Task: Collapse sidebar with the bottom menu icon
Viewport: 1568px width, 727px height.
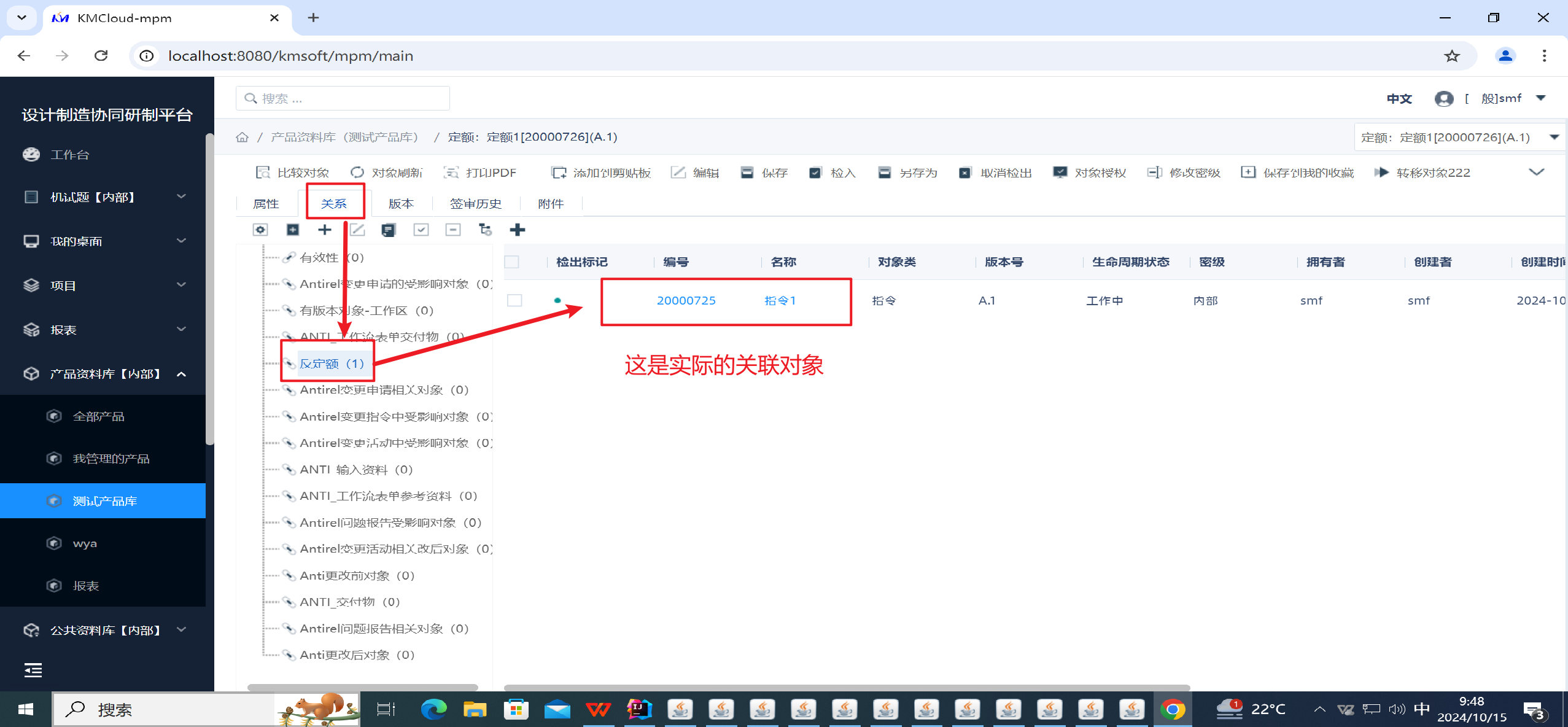Action: pos(33,670)
